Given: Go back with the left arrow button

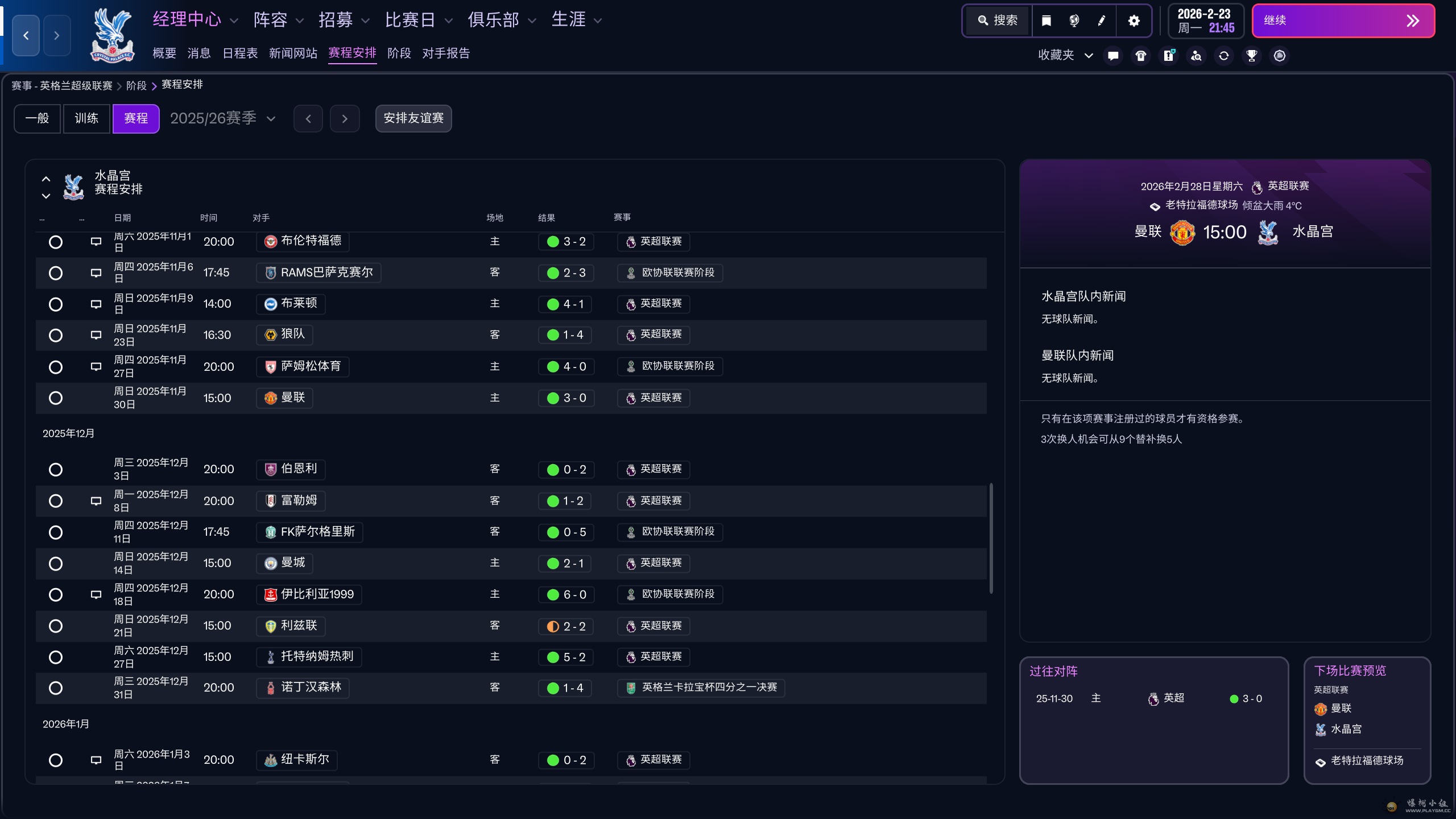Looking at the screenshot, I should point(26,35).
